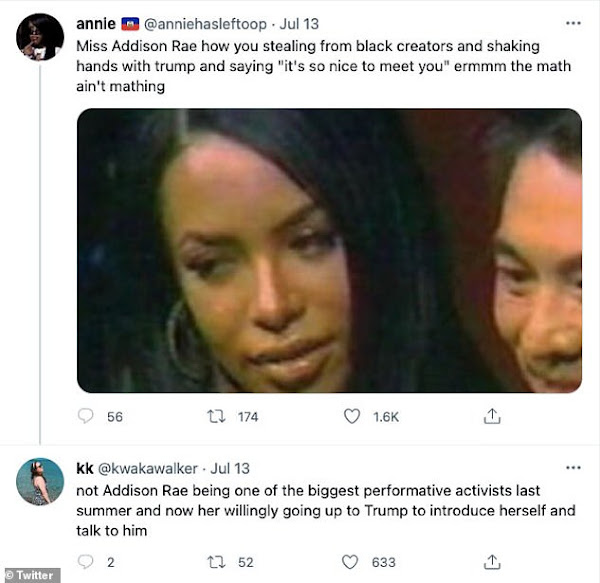
Task: Visit @kwakawalker handle link
Action: point(148,469)
